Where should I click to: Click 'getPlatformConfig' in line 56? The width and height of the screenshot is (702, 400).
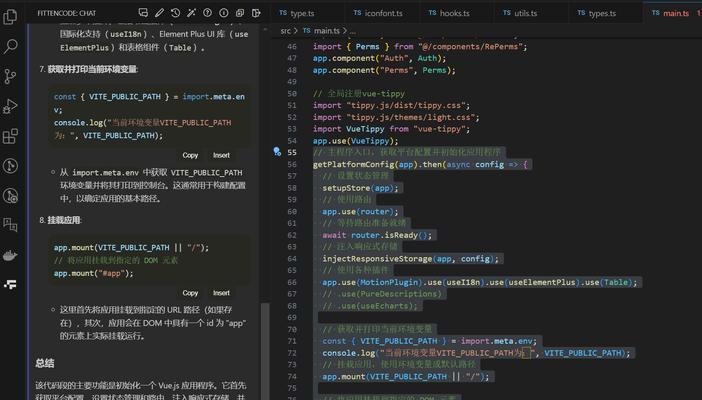point(354,164)
